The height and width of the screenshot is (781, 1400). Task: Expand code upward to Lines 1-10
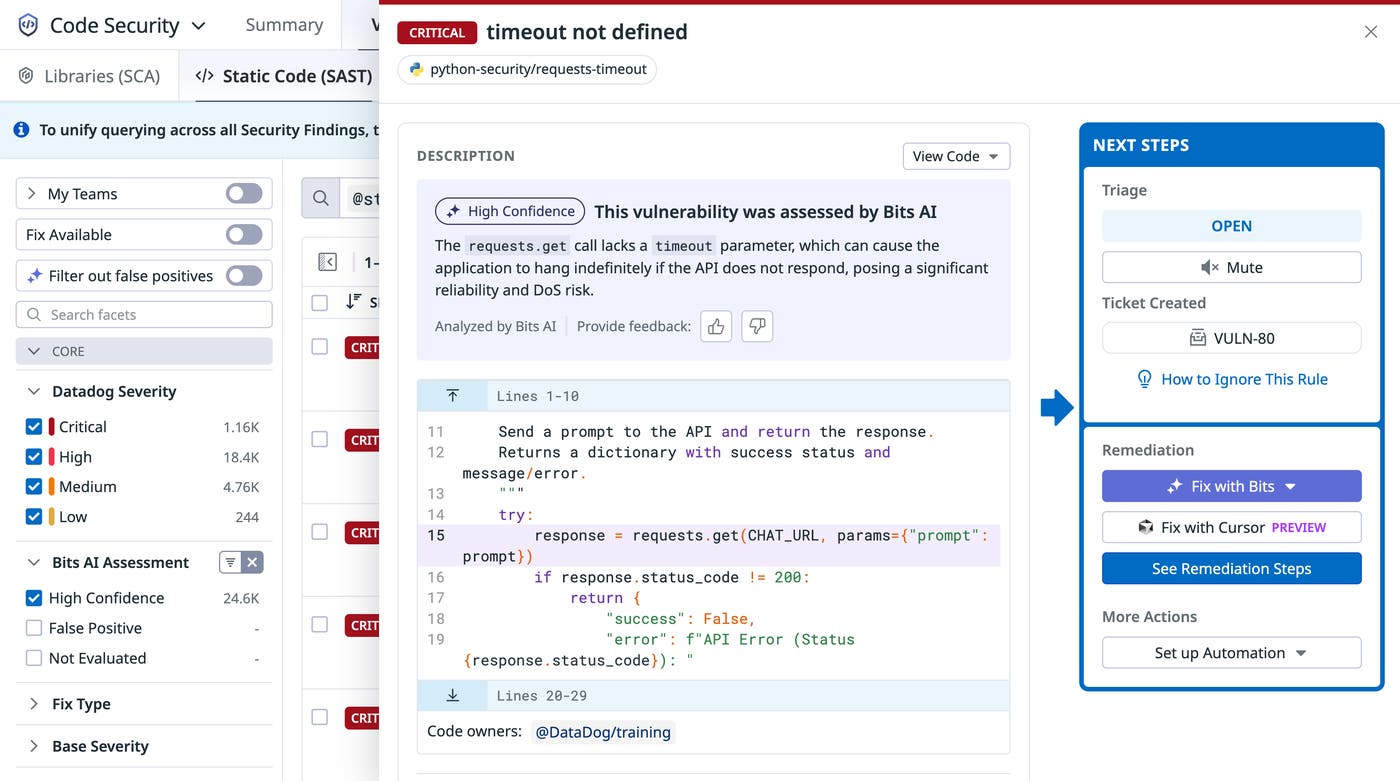[x=452, y=396]
